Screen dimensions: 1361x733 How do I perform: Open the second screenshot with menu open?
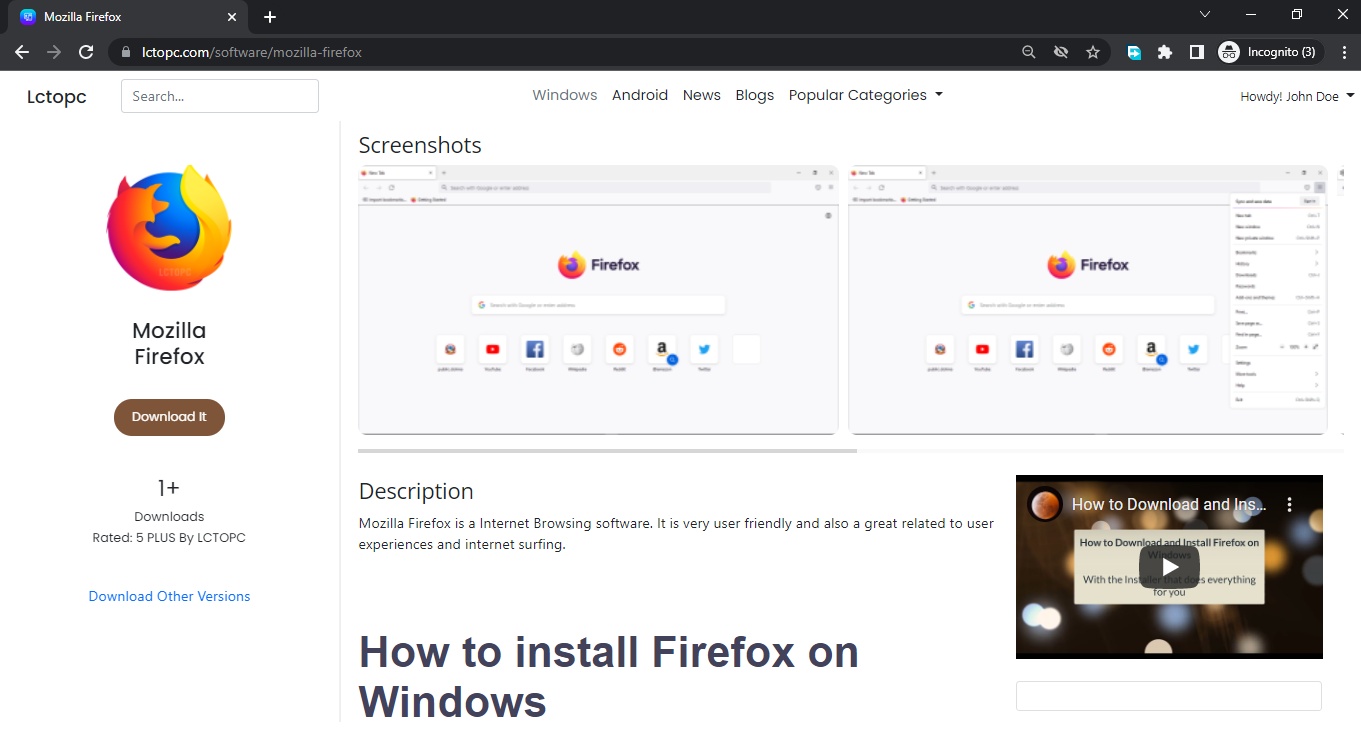point(1088,300)
